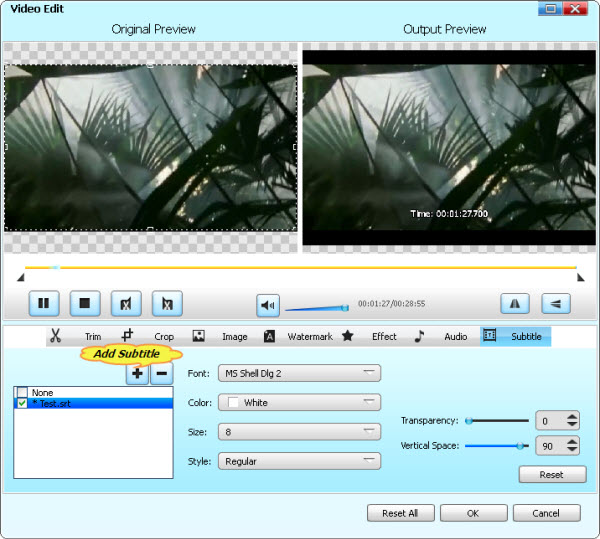Click the scissors Trim icon
600x539 pixels.
click(55, 336)
